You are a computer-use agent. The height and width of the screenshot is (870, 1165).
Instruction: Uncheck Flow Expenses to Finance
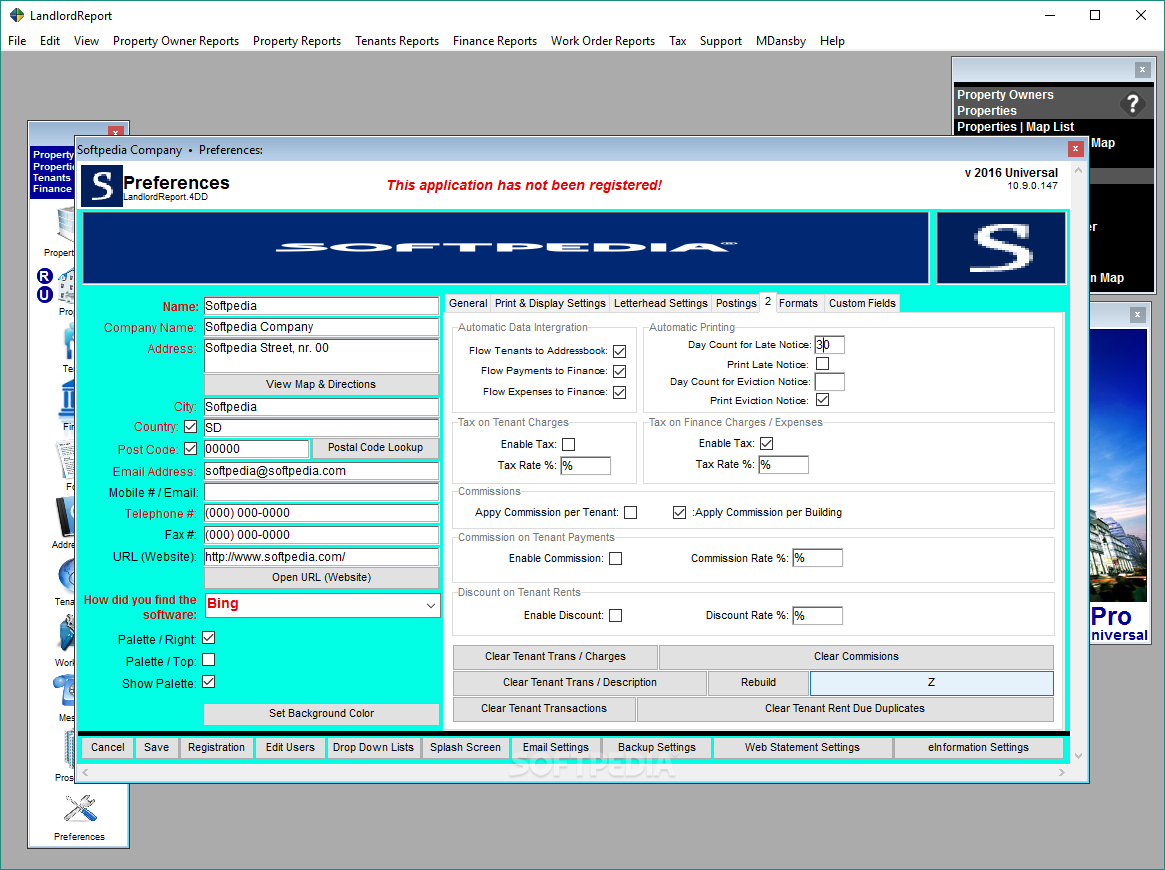[620, 392]
